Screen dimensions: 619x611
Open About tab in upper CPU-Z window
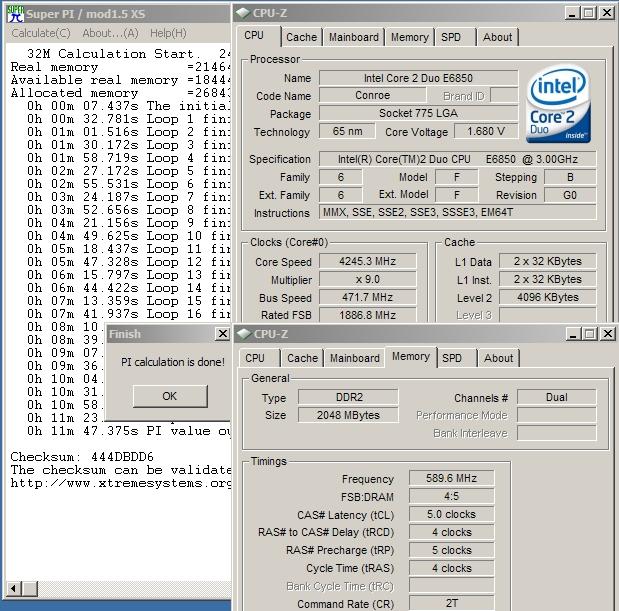497,37
